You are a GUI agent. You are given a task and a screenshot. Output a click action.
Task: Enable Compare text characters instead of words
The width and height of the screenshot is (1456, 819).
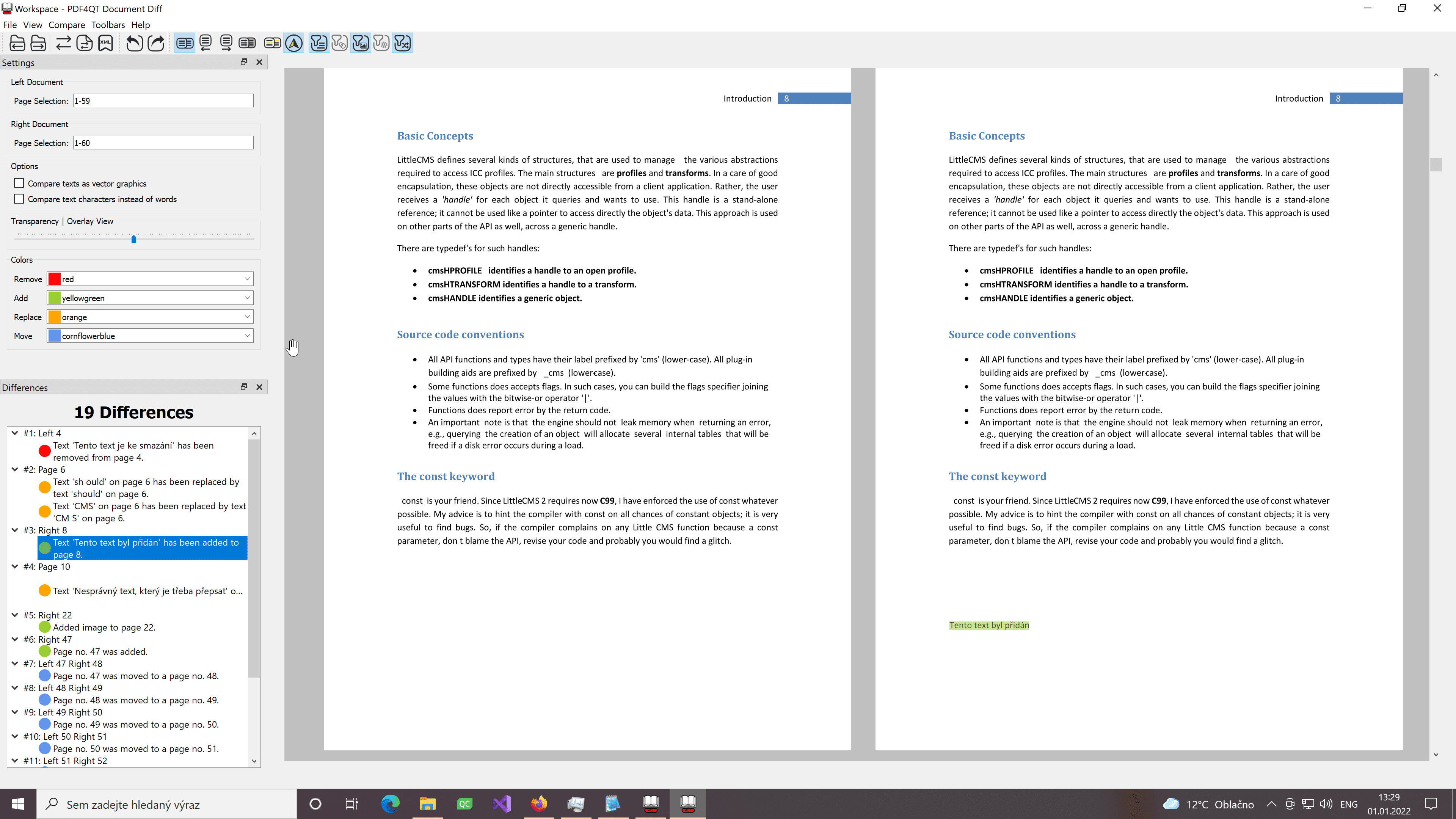pos(19,199)
